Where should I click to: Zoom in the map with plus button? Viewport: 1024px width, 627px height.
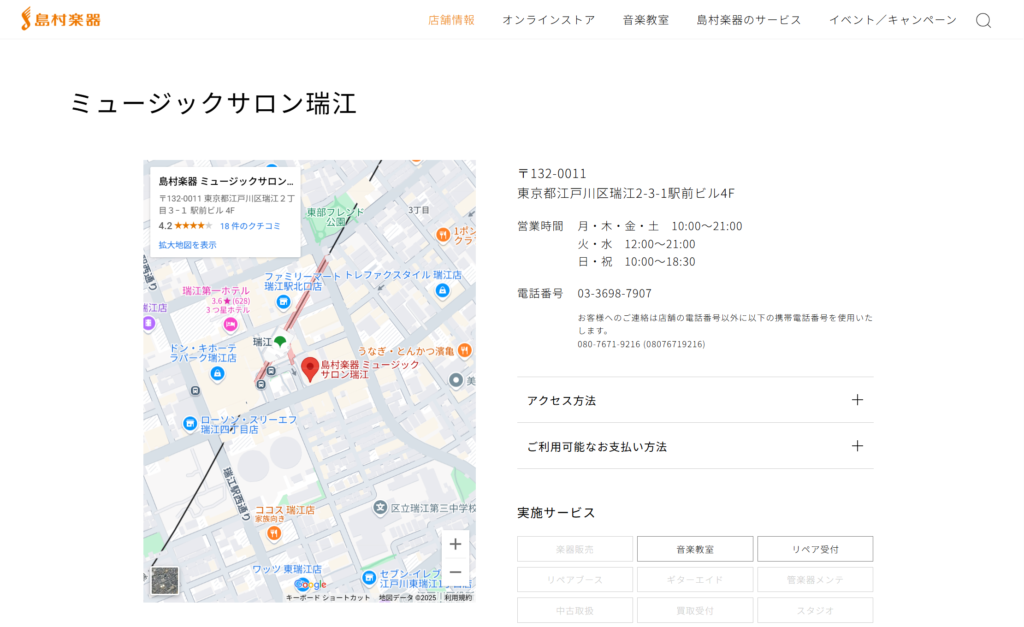[455, 544]
